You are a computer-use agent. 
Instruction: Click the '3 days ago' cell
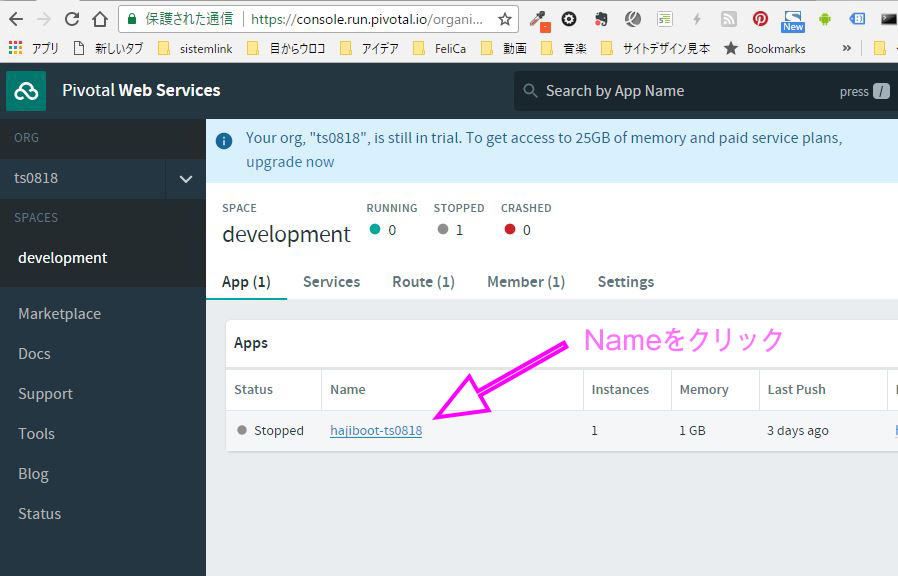[798, 431]
